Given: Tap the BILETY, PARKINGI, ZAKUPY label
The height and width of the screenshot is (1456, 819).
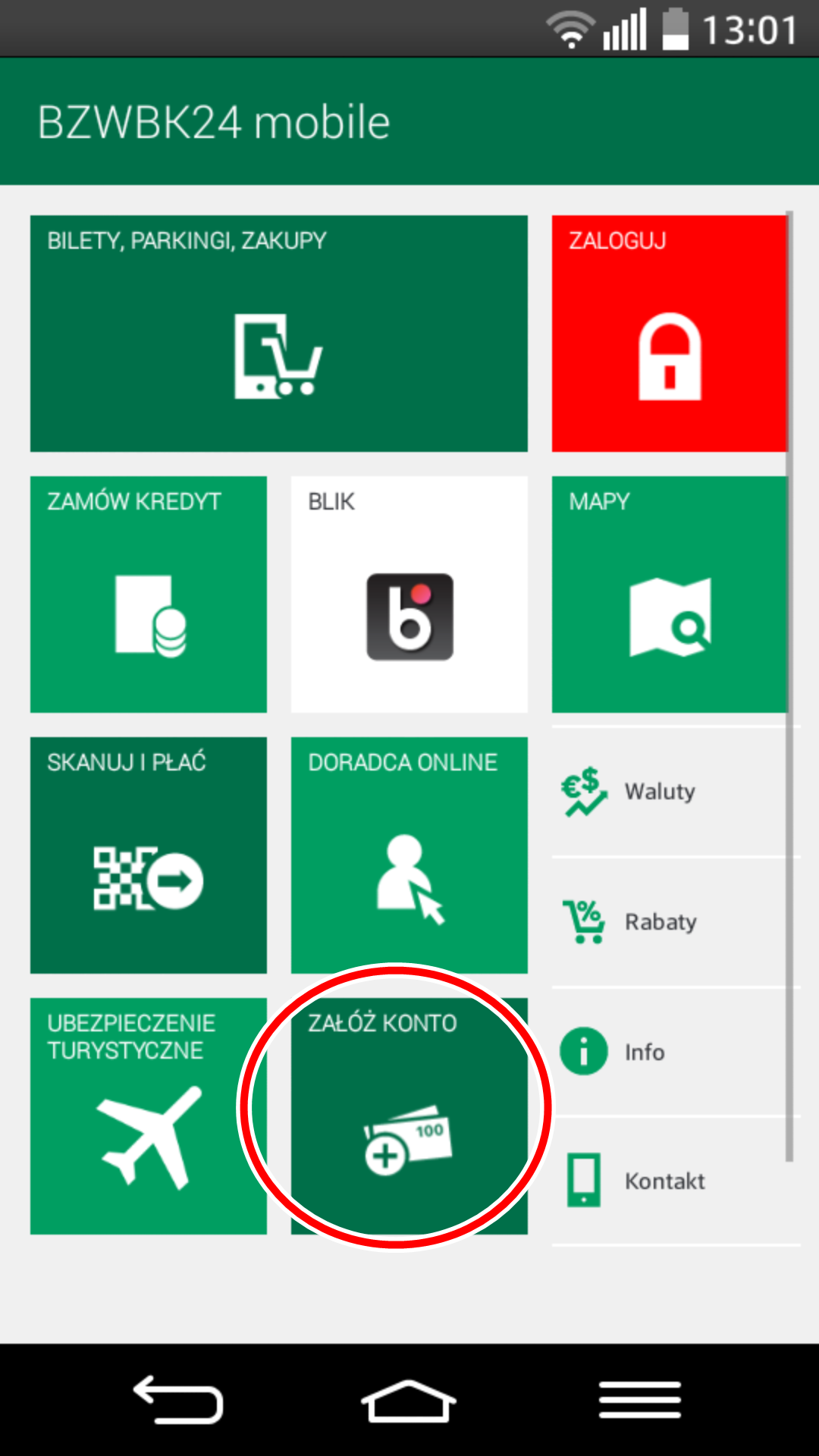Looking at the screenshot, I should tap(187, 240).
